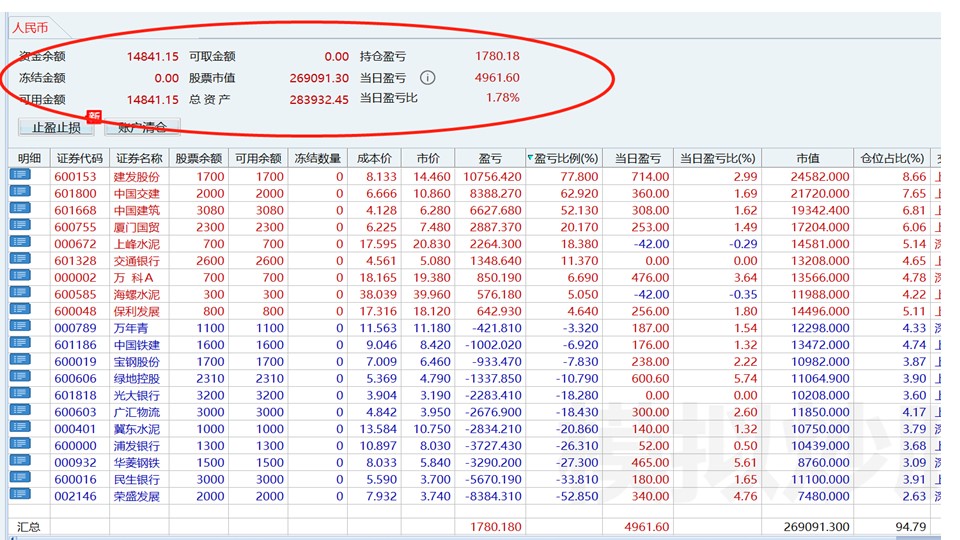Image resolution: width=960 pixels, height=540 pixels.
Task: Sort by 盈亏比例(%) column header
Action: coord(563,158)
